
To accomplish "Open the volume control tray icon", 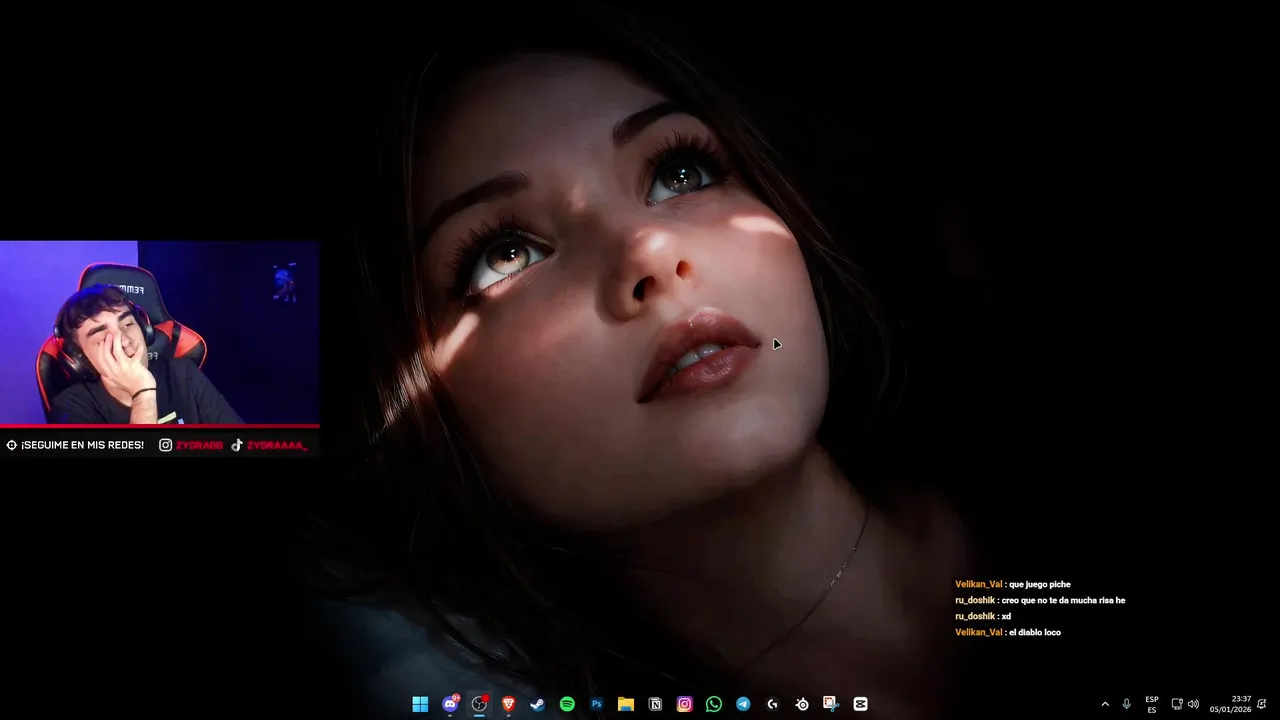I will click(1193, 704).
